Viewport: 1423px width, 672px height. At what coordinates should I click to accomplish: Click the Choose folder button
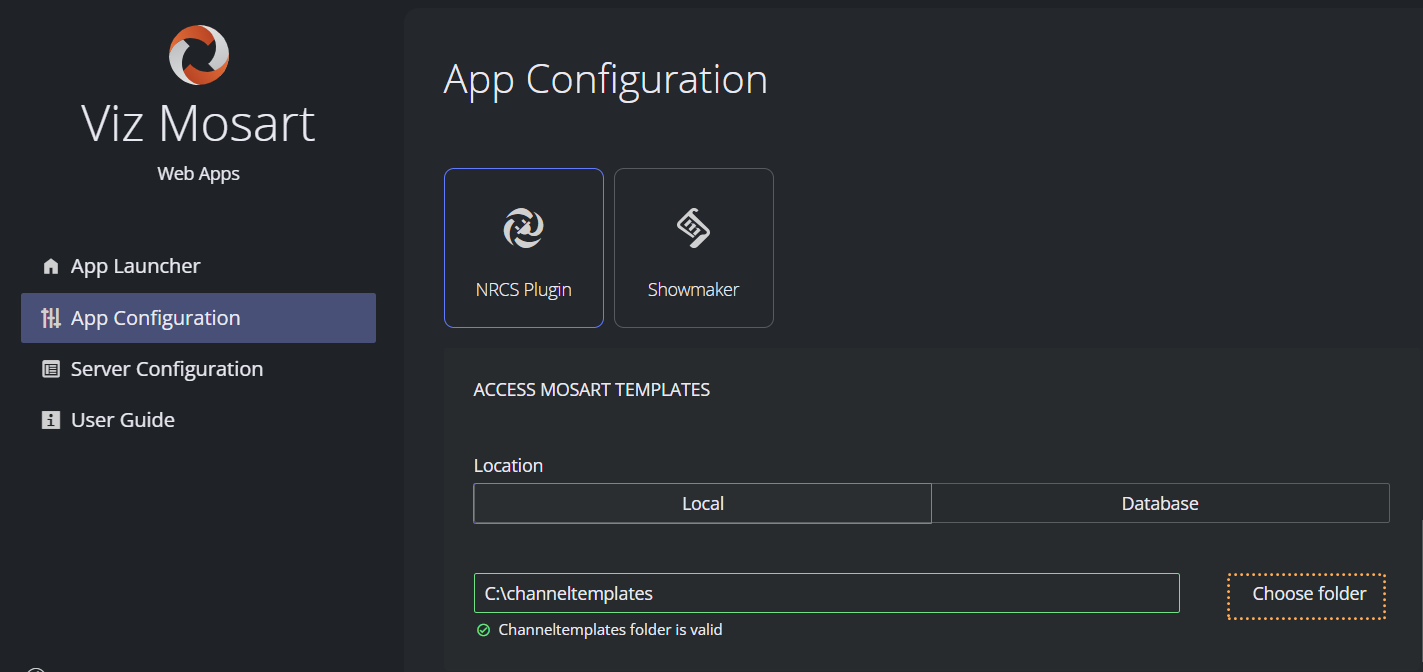(1307, 594)
